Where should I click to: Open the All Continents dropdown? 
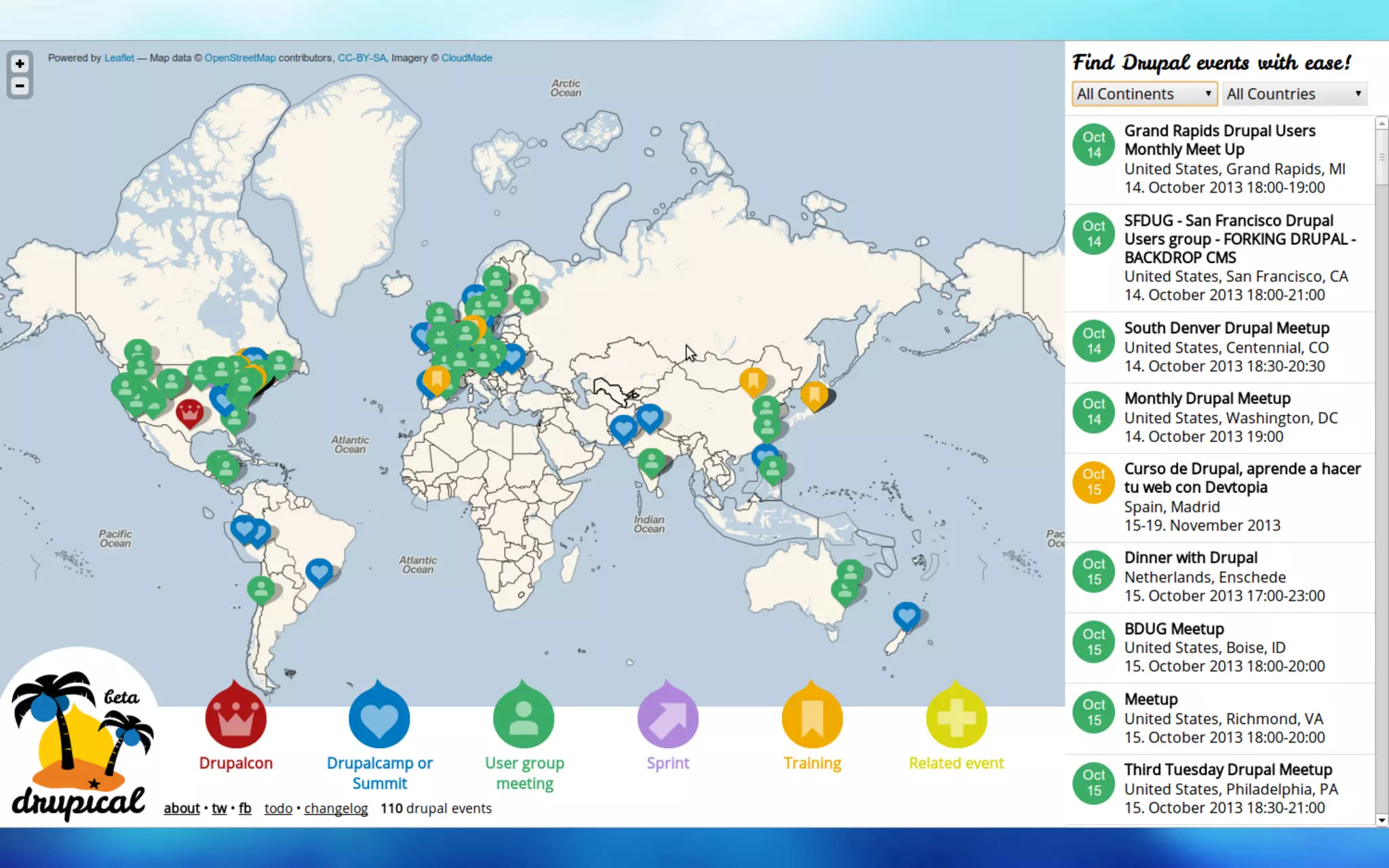(1144, 94)
